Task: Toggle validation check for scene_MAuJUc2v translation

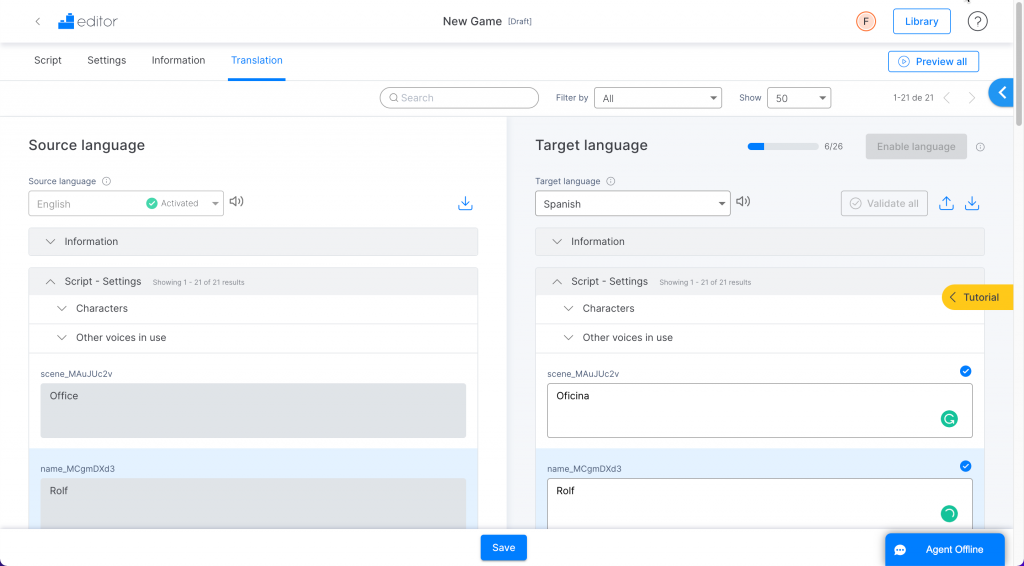Action: pyautogui.click(x=965, y=371)
